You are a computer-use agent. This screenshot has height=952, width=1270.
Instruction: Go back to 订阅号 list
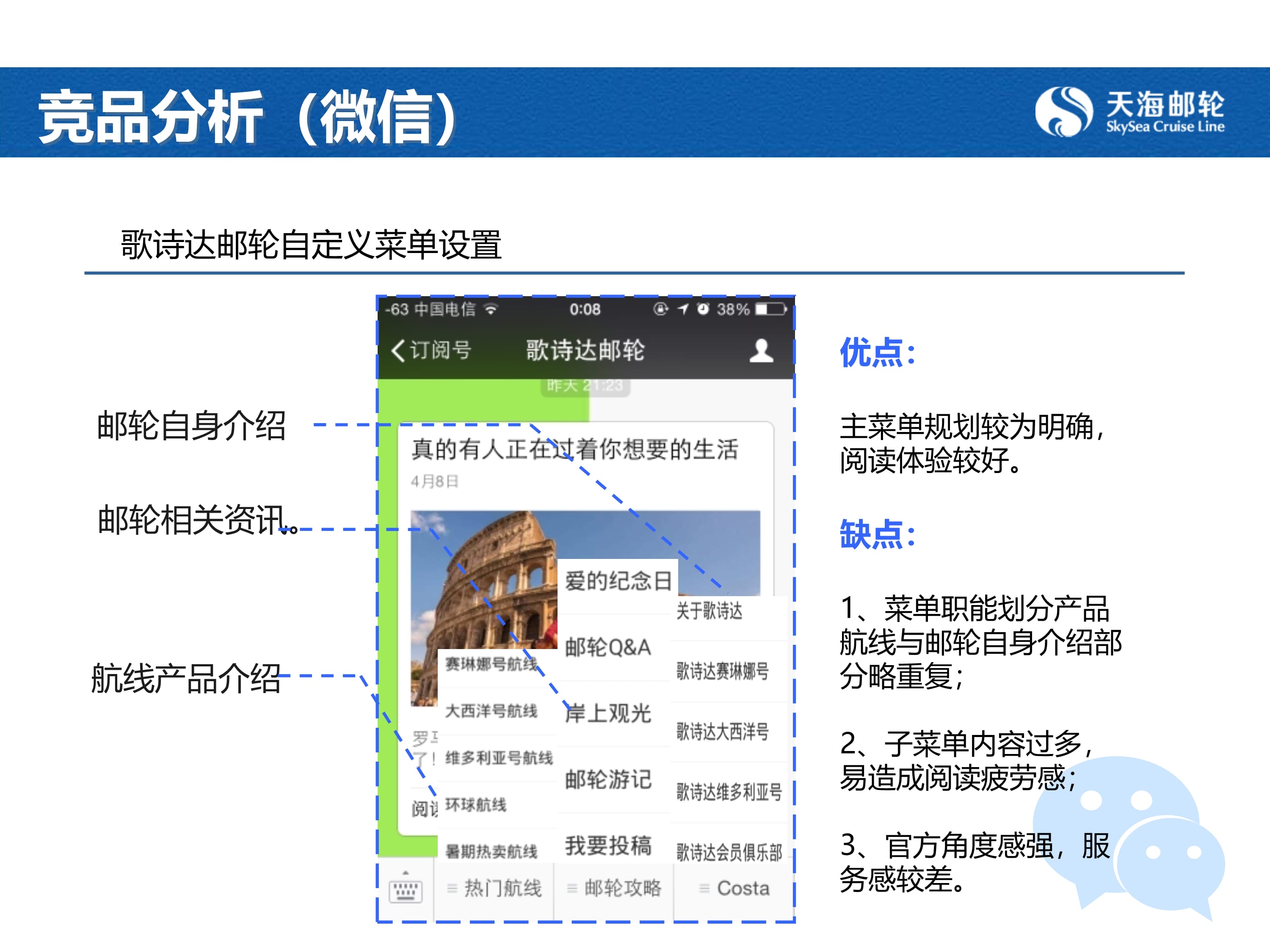(x=440, y=350)
